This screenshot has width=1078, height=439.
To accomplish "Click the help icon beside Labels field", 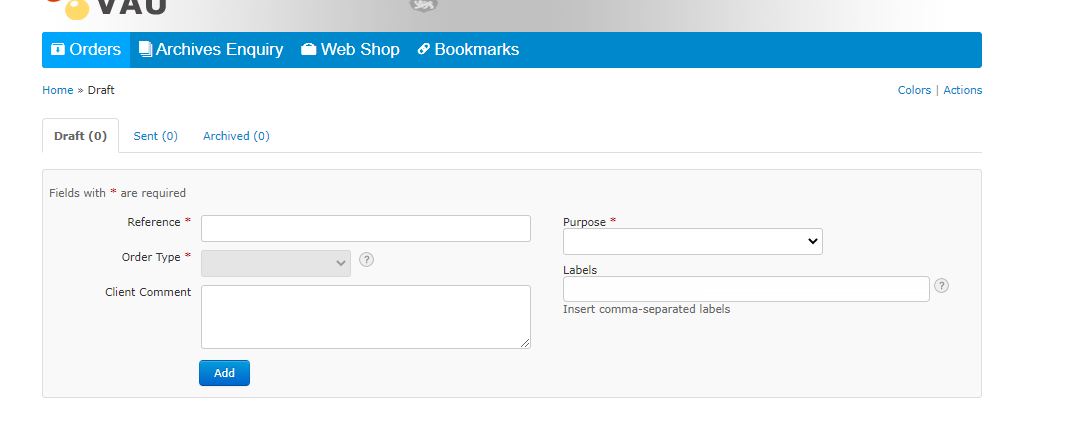I will 941,286.
